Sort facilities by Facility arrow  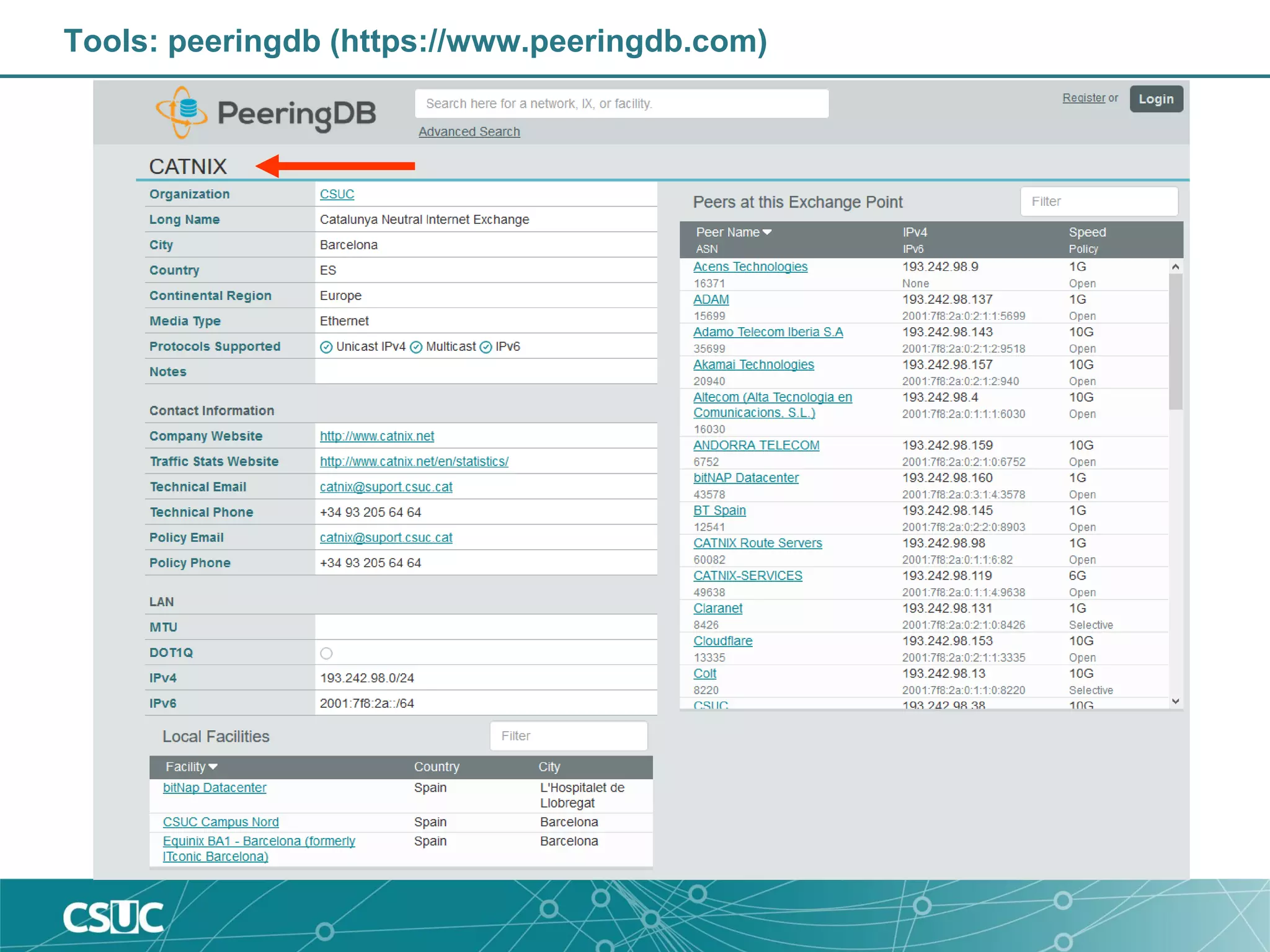click(213, 767)
